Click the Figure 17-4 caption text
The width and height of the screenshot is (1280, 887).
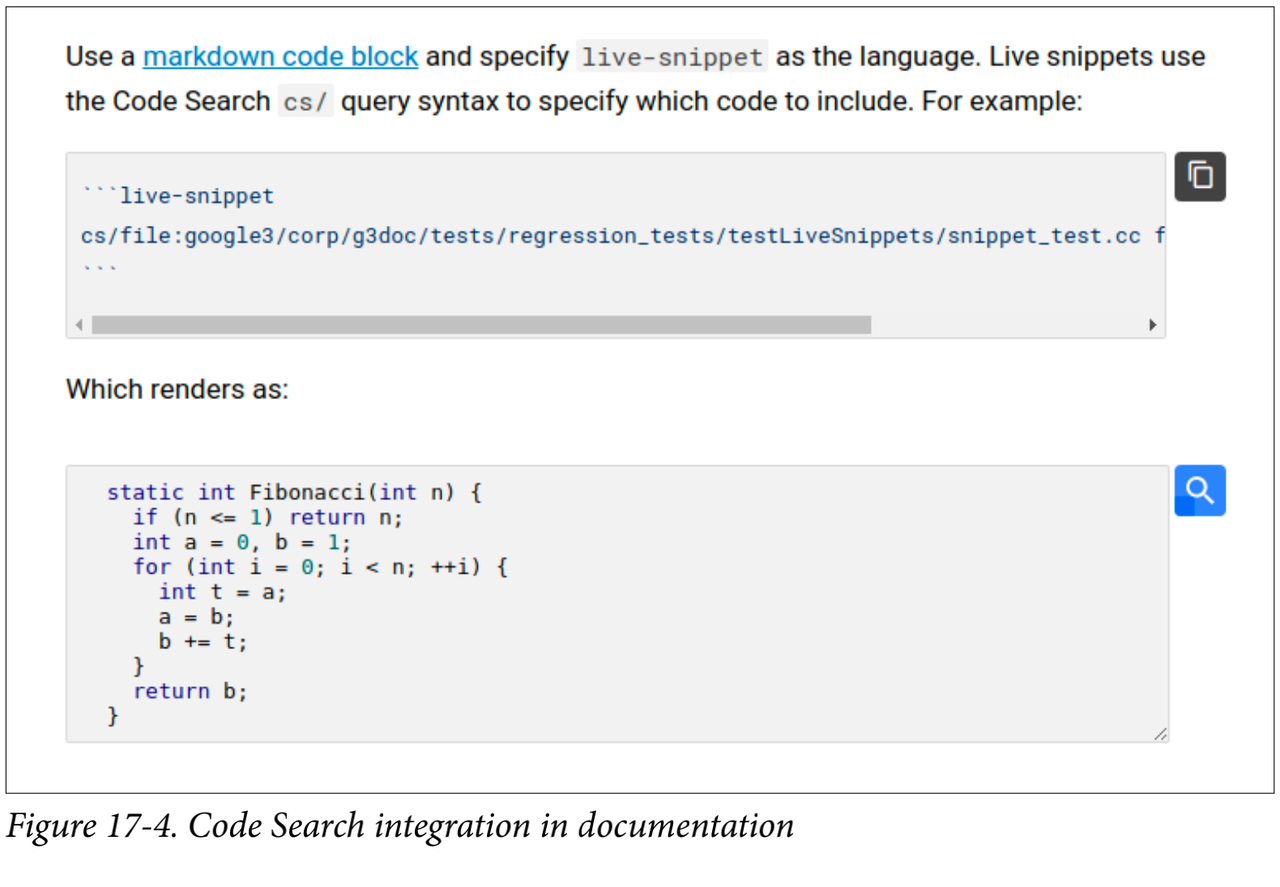[400, 827]
